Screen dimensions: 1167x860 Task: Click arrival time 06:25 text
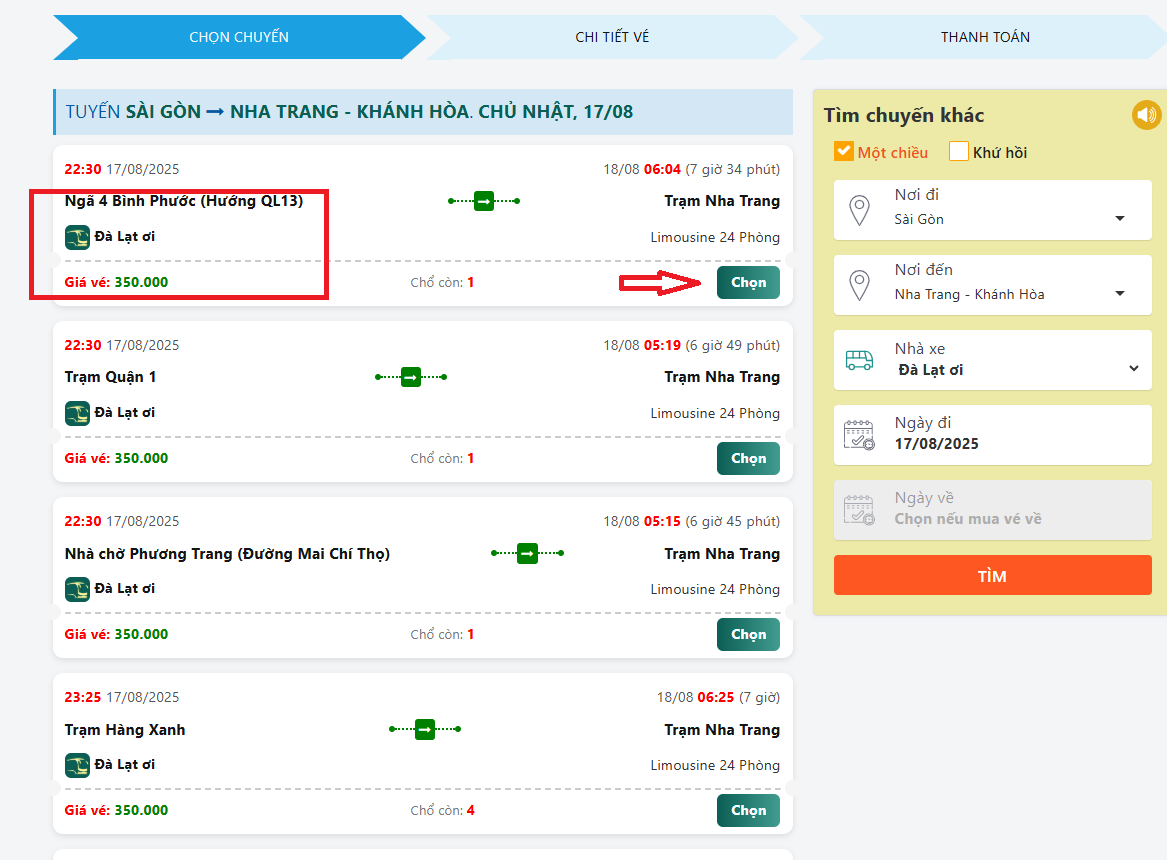716,697
